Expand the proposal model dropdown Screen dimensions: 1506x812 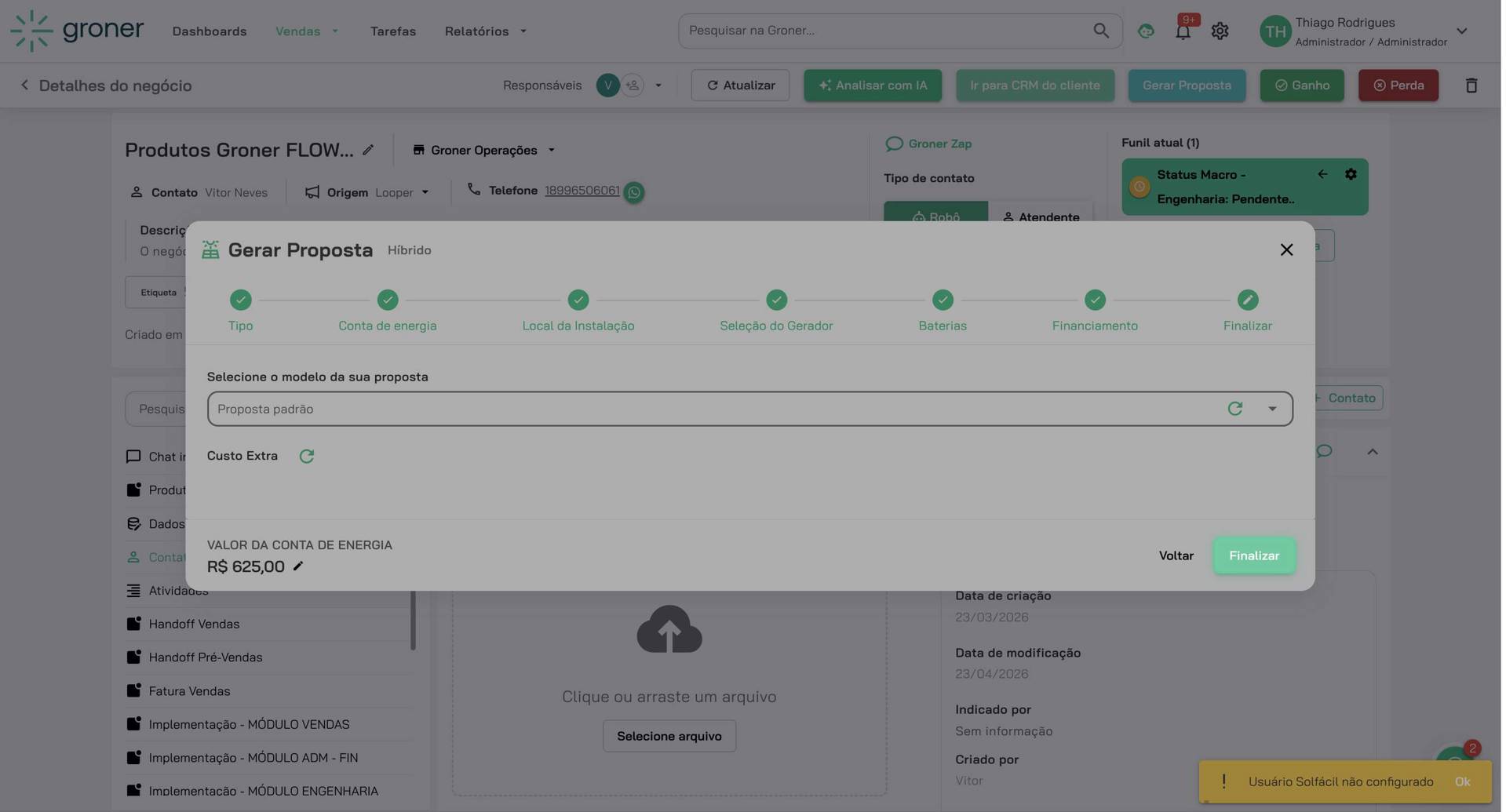click(x=1272, y=409)
